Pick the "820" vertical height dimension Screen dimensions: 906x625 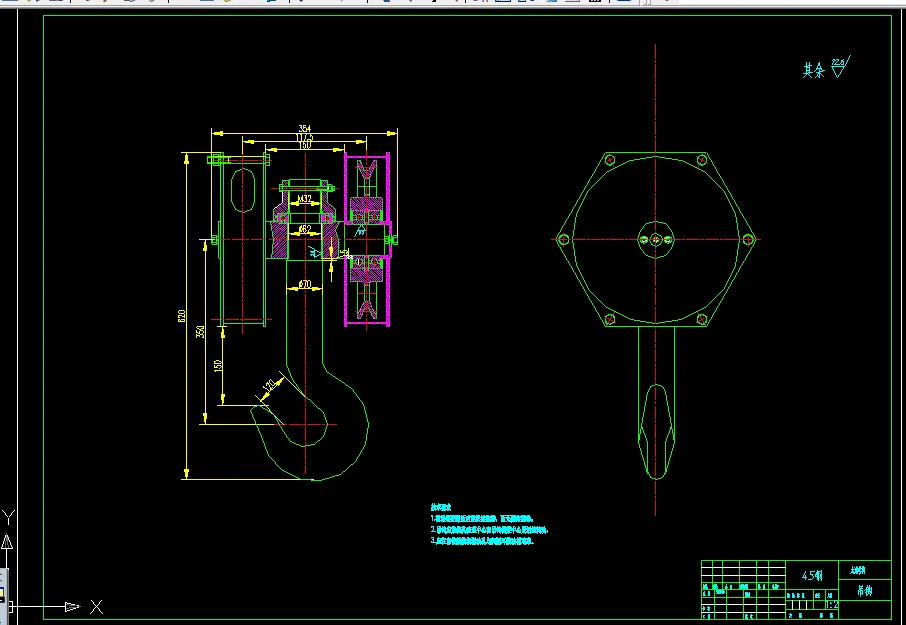(181, 316)
